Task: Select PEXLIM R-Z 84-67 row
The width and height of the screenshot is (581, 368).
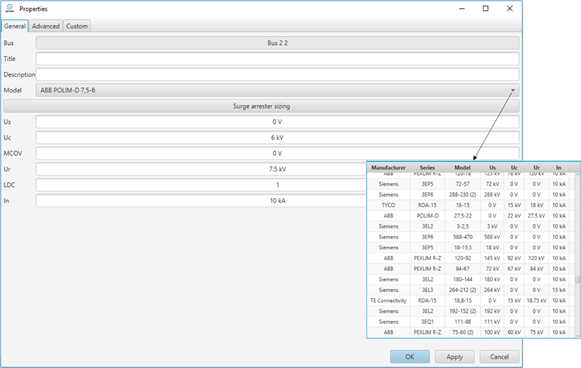Action: (471, 269)
